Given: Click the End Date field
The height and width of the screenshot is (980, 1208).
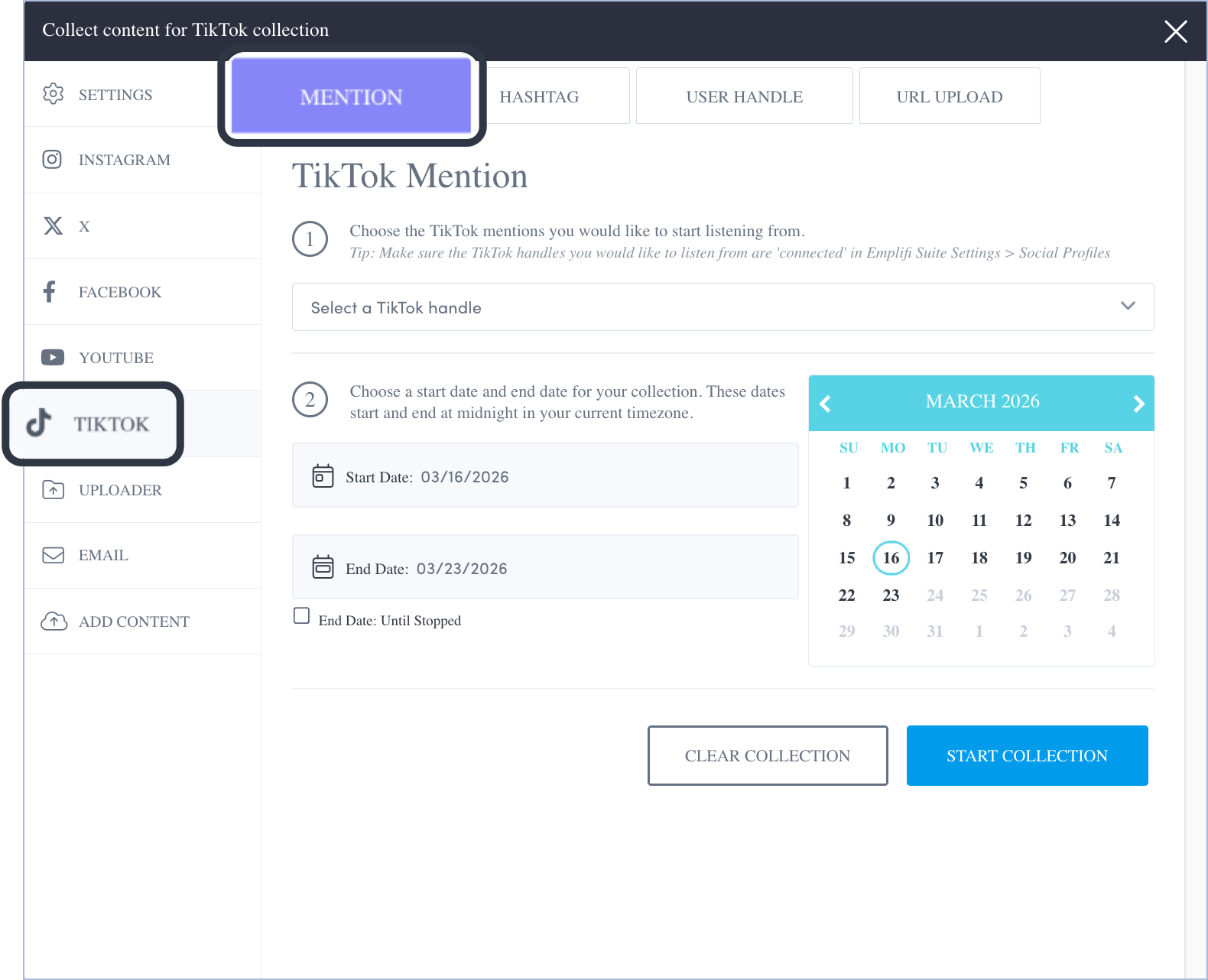Looking at the screenshot, I should (x=545, y=567).
